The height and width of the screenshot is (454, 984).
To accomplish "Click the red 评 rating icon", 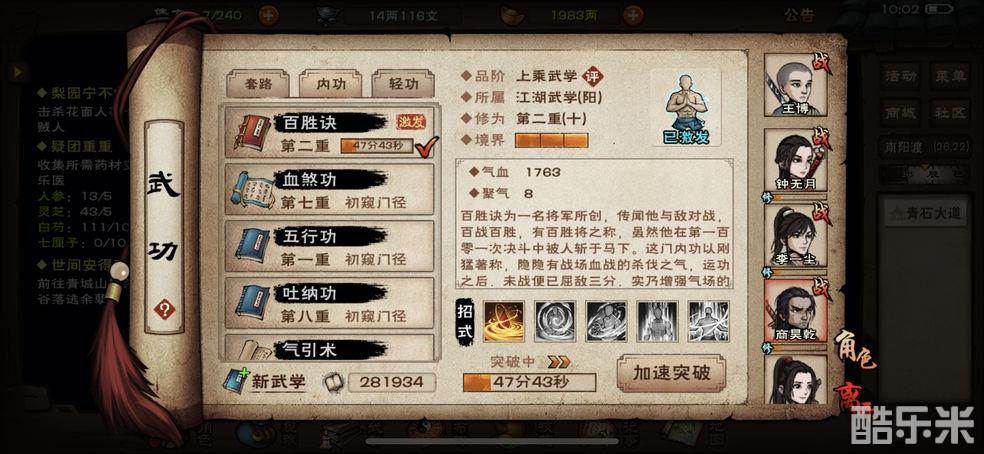I will 592,77.
